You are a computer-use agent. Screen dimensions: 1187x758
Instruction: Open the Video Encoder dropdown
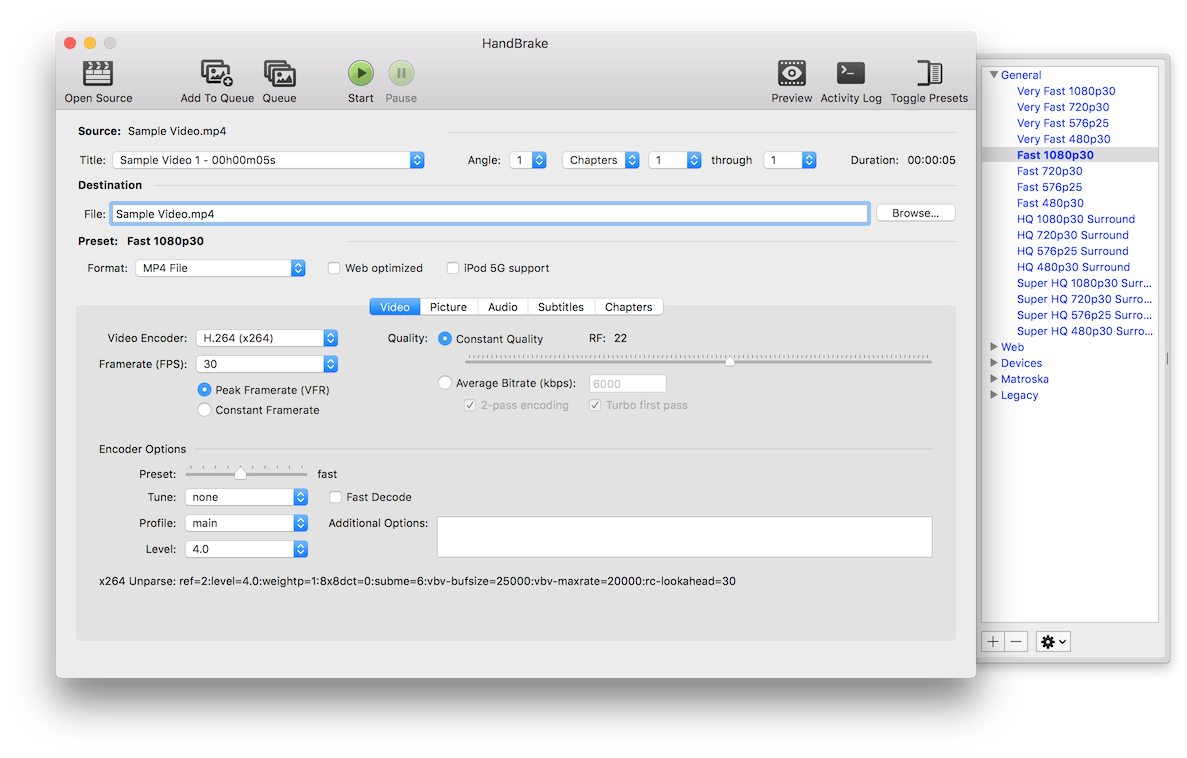[266, 338]
